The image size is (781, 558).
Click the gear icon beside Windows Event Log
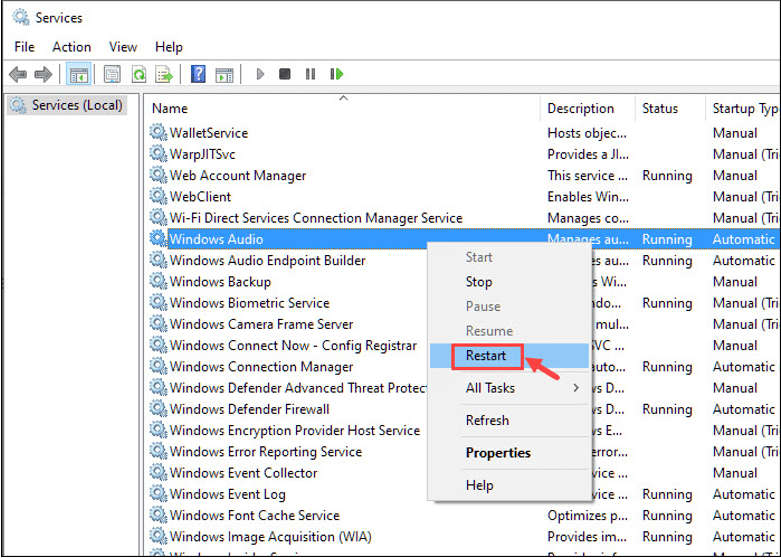158,493
